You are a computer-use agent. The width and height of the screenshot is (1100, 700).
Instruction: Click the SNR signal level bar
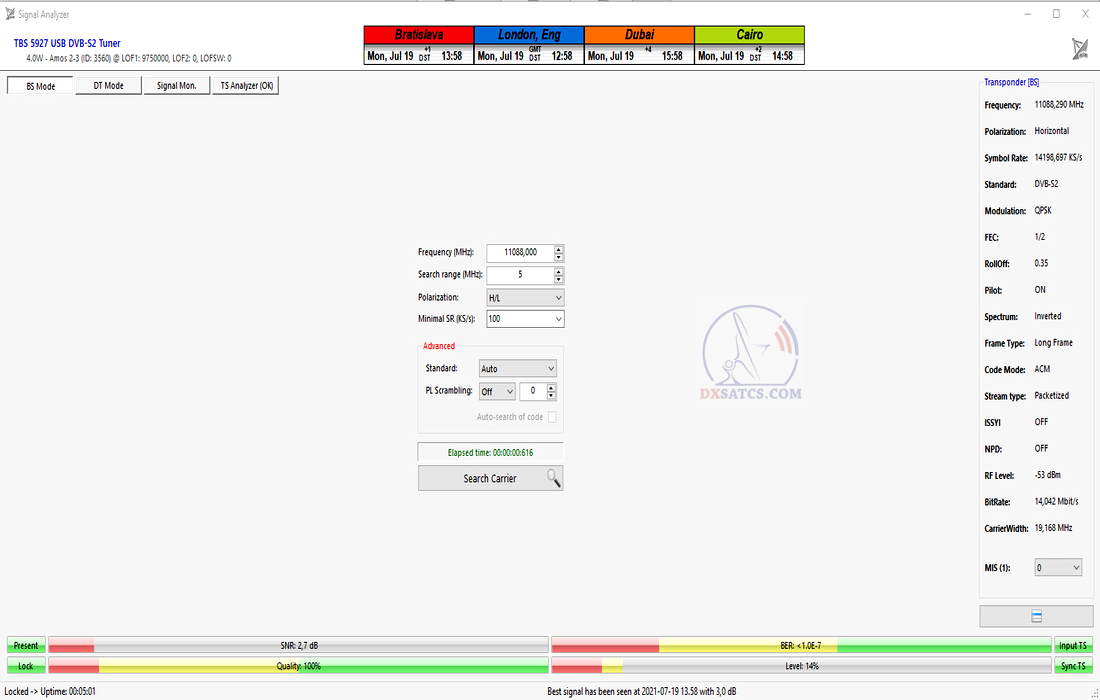coord(298,646)
